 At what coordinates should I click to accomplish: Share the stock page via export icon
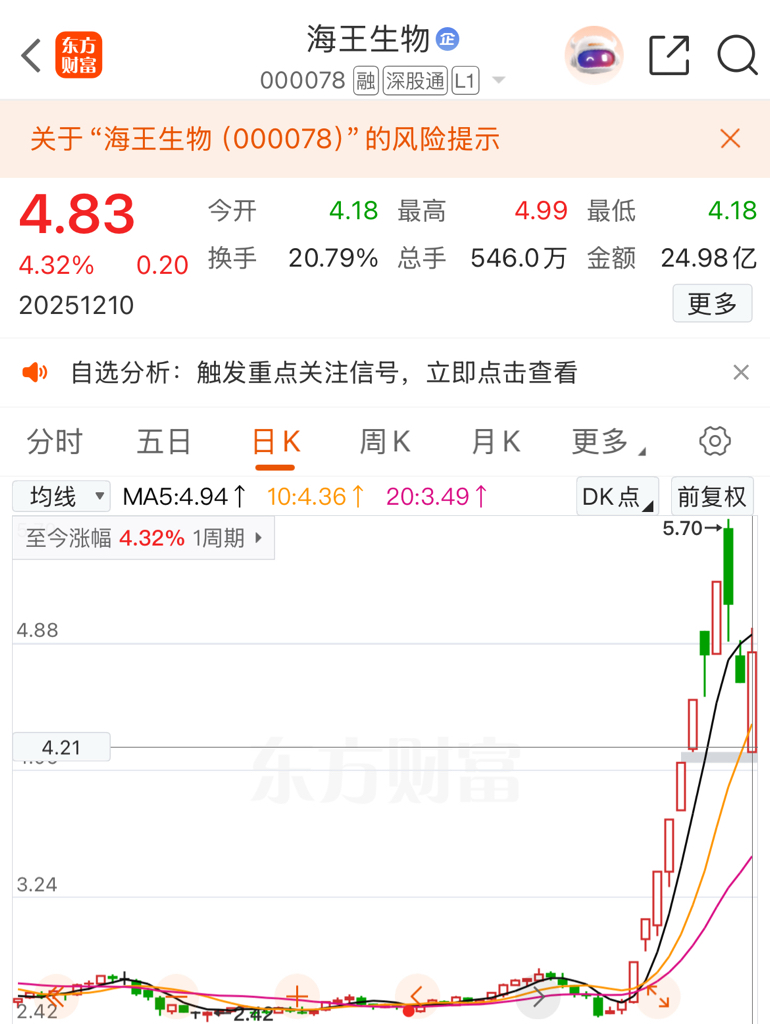coord(669,56)
